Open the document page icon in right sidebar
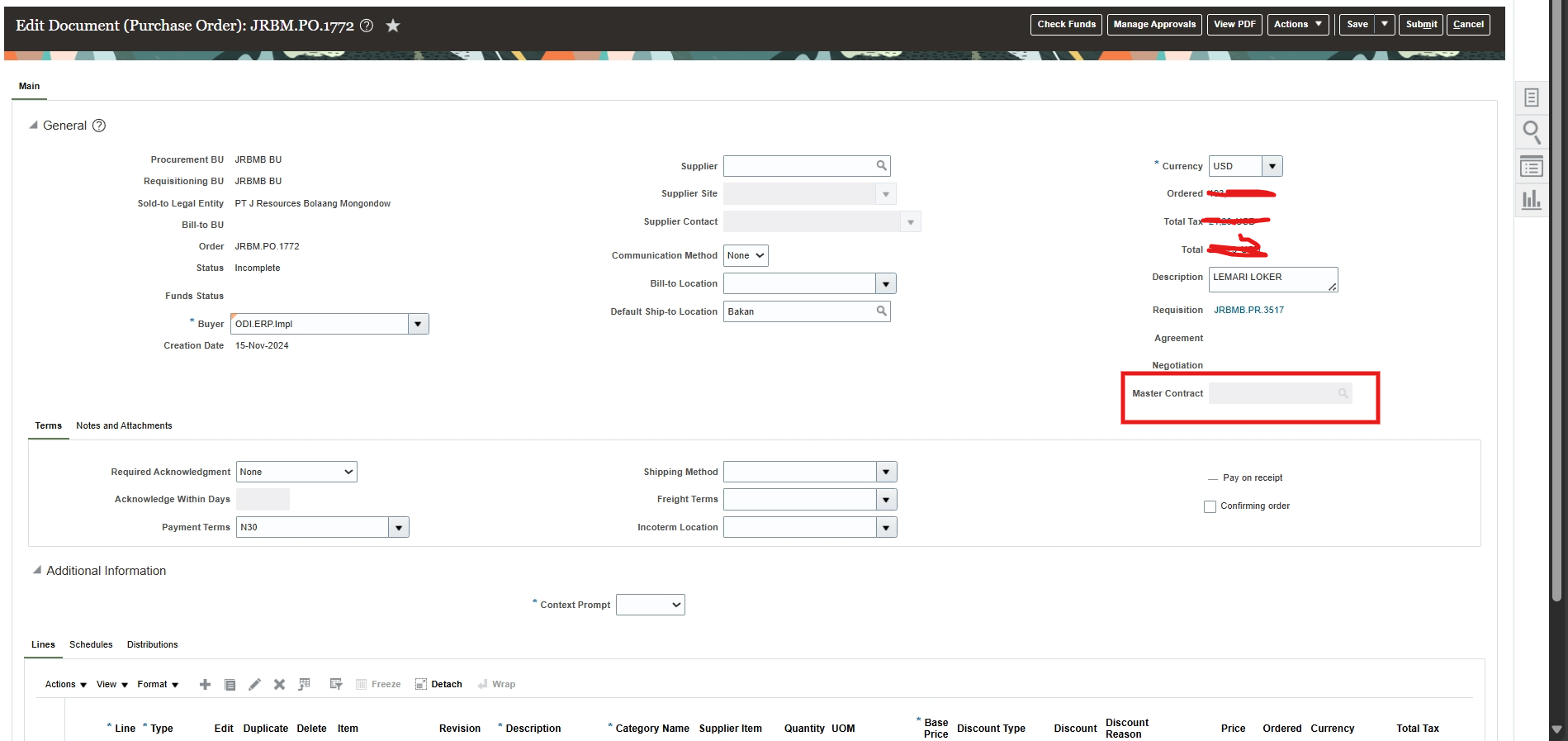The width and height of the screenshot is (1568, 741). [1532, 97]
